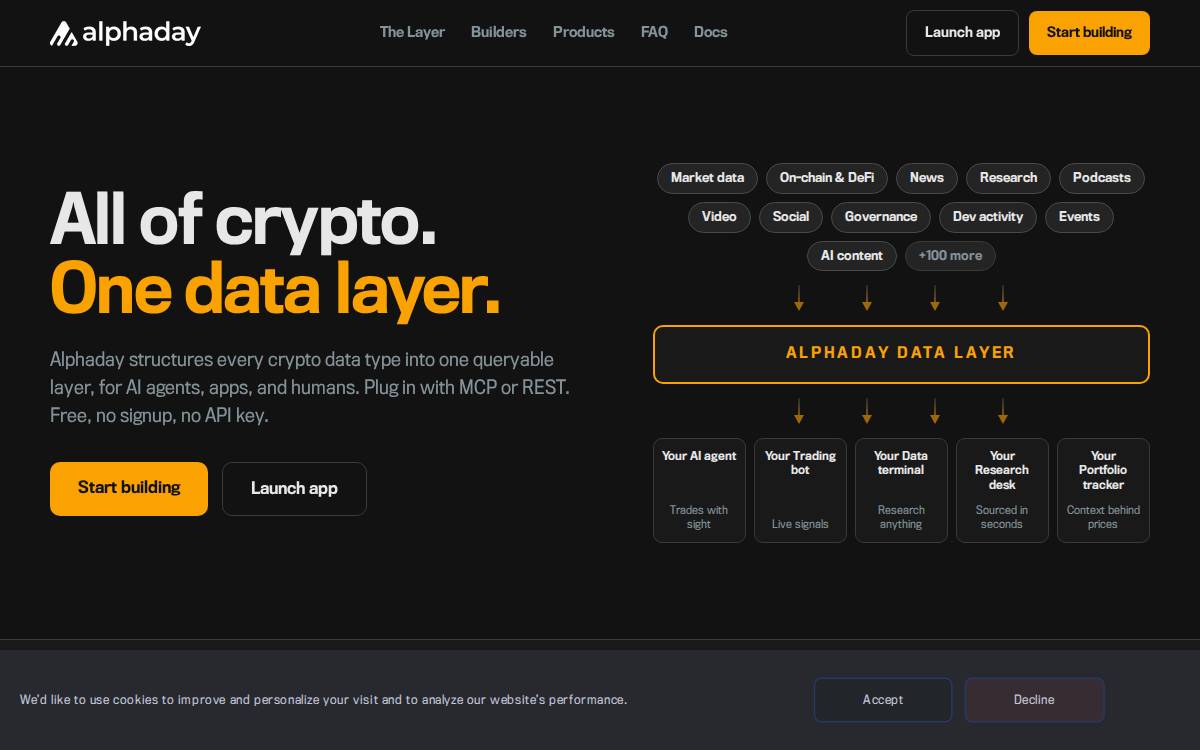Click the hero Launch app button
The width and height of the screenshot is (1200, 750).
(x=294, y=489)
